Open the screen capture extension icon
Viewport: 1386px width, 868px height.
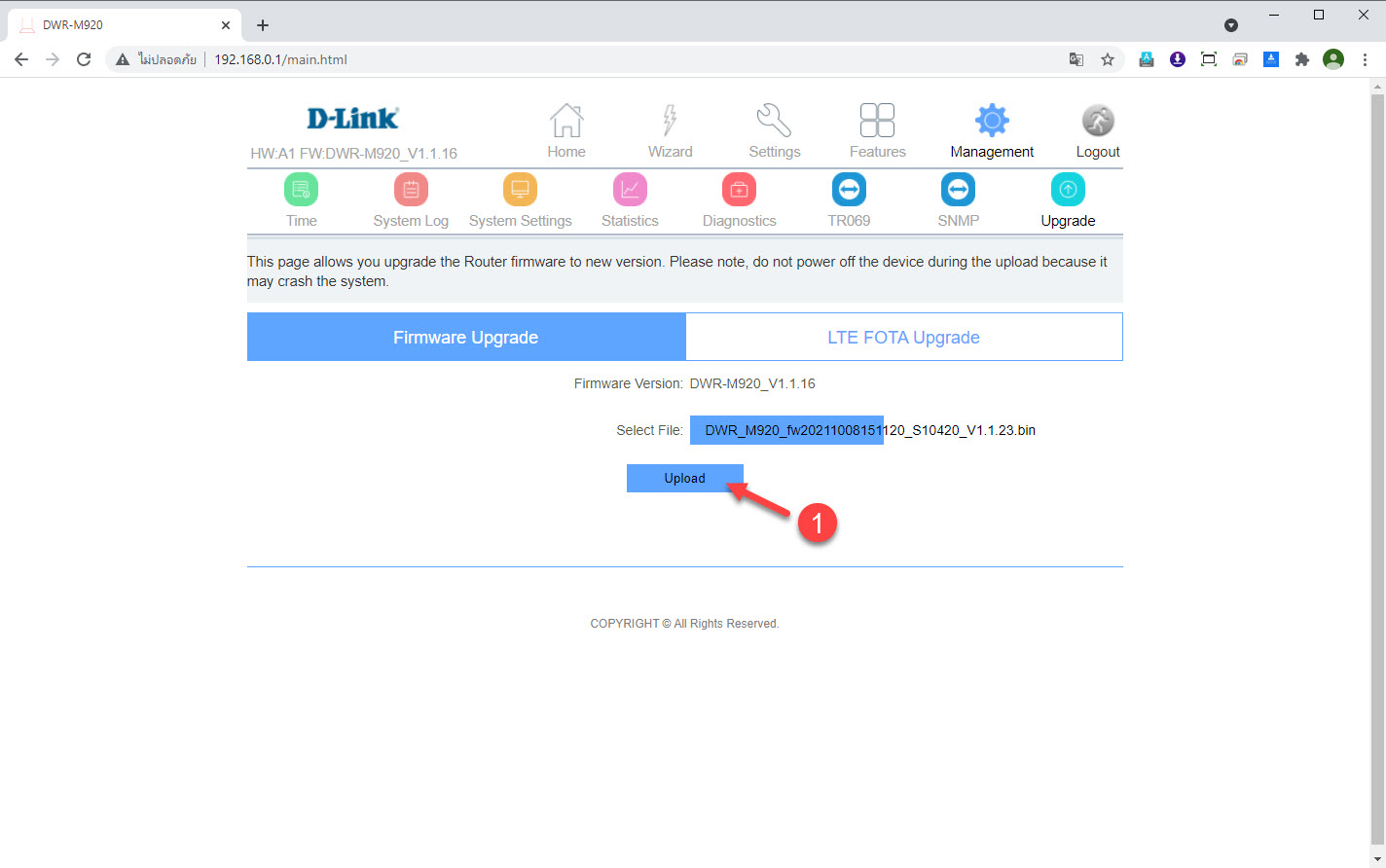(x=1209, y=59)
